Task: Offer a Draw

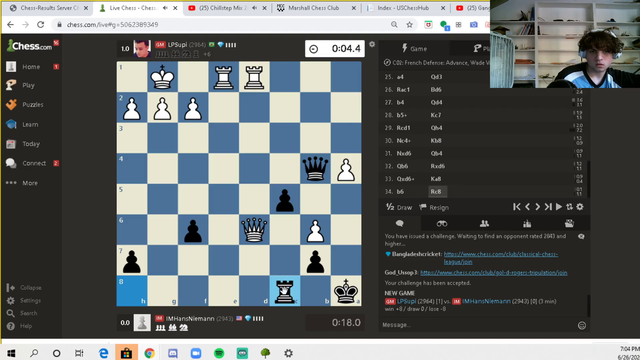Action: coord(399,207)
